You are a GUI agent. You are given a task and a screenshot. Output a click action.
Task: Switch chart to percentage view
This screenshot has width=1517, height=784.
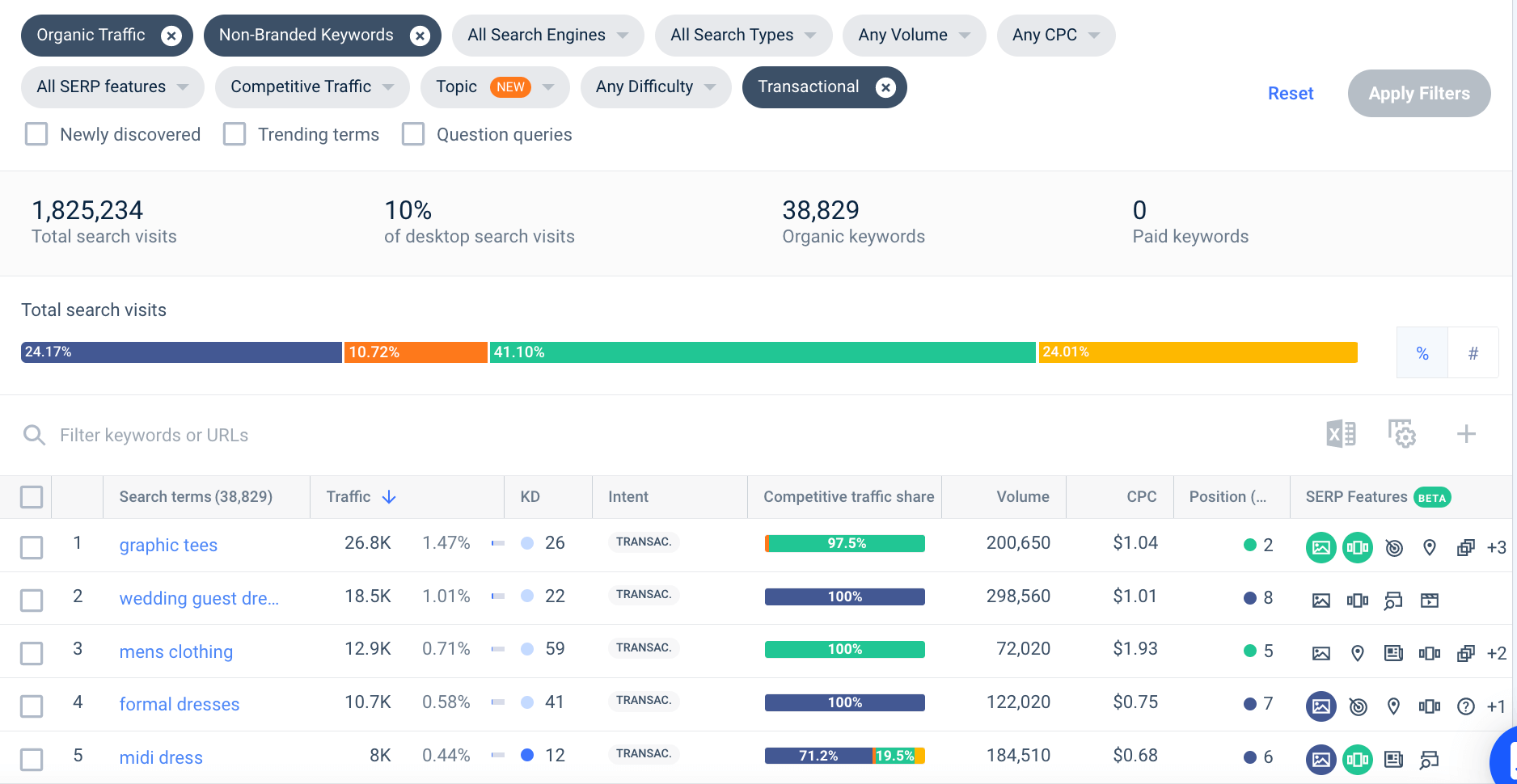pyautogui.click(x=1422, y=353)
